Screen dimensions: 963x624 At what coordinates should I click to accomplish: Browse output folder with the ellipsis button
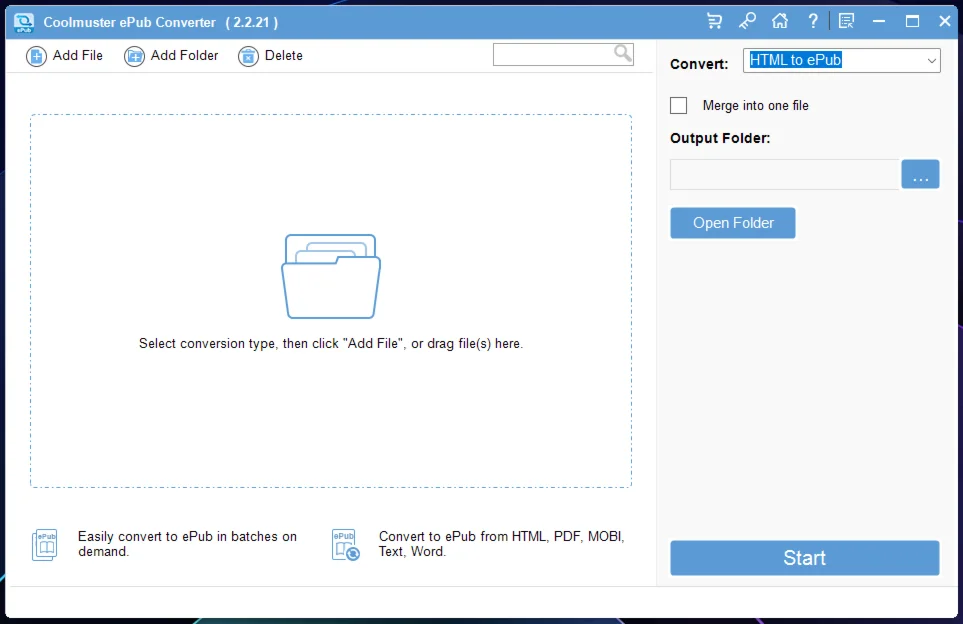(920, 175)
